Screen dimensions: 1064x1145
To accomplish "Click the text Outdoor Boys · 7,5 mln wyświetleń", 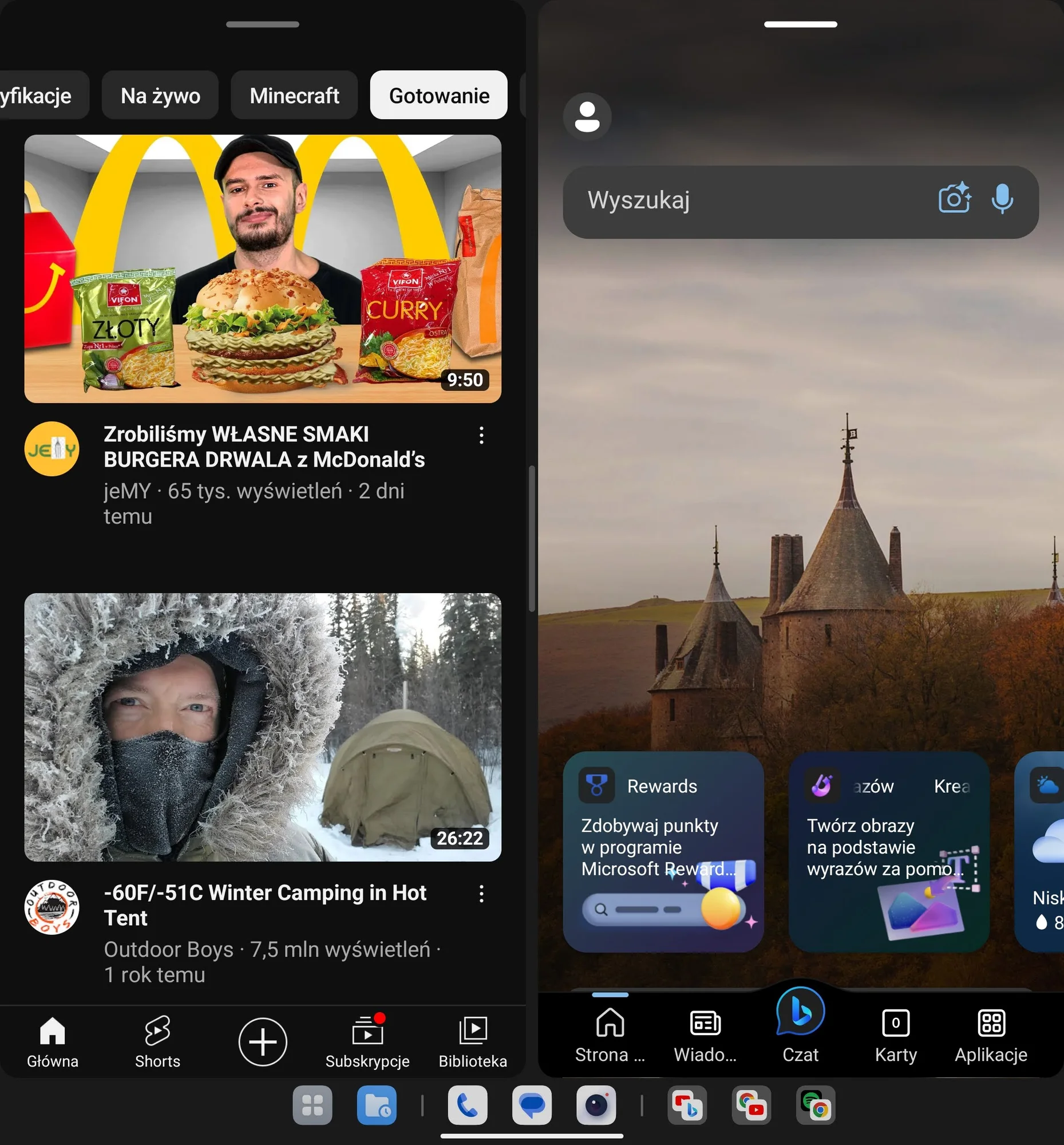I will click(x=267, y=949).
